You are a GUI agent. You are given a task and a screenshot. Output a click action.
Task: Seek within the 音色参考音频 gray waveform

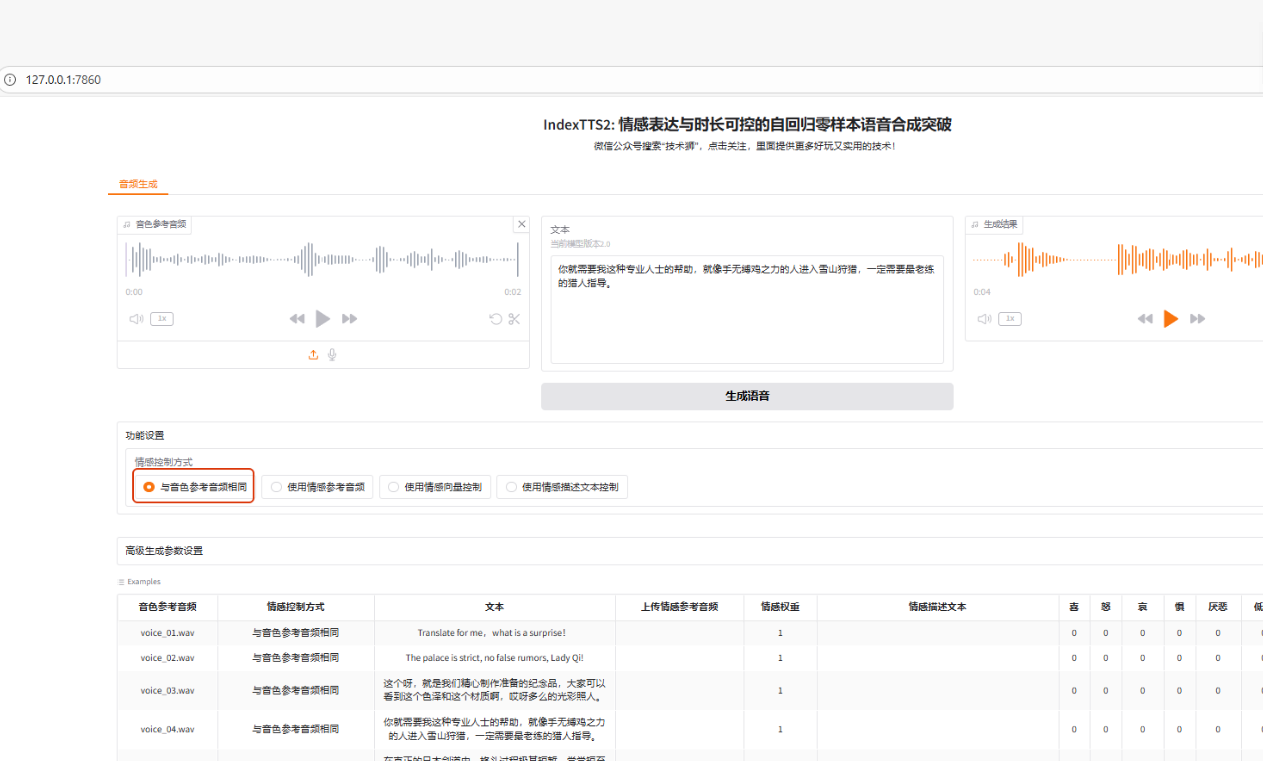click(322, 260)
